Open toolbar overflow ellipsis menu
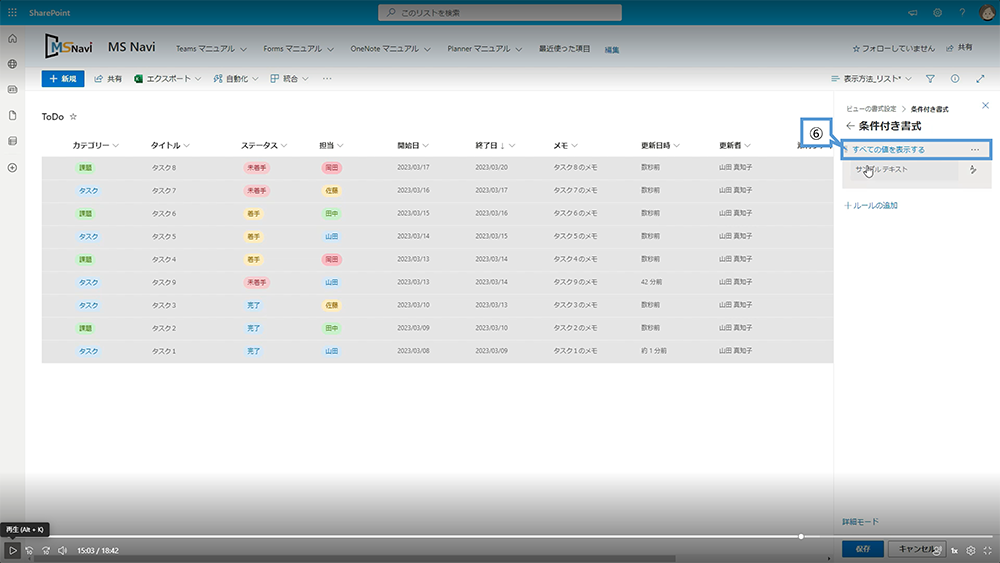This screenshot has width=1000, height=563. tap(327, 79)
